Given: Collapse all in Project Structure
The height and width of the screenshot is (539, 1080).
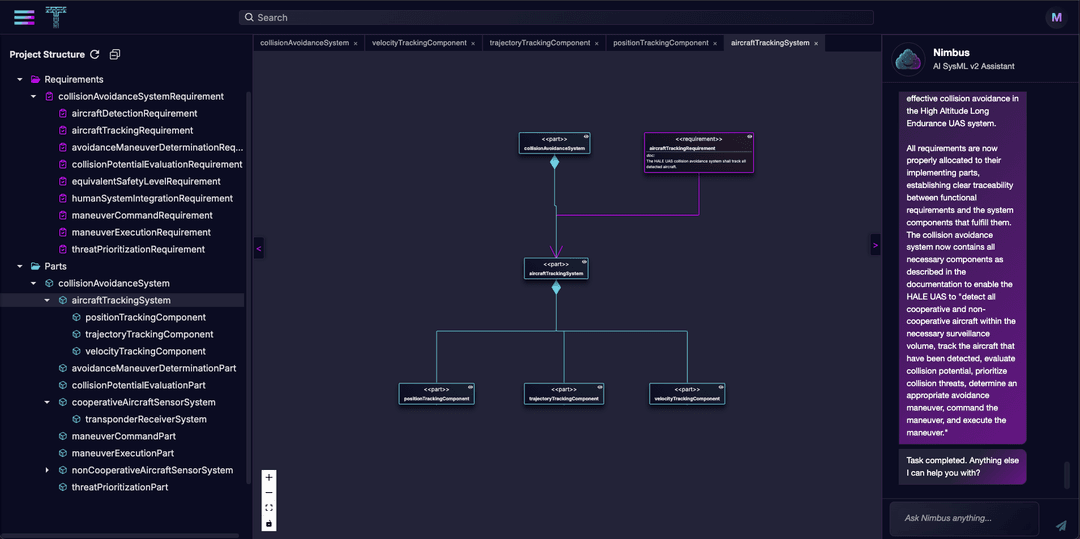Looking at the screenshot, I should point(115,54).
